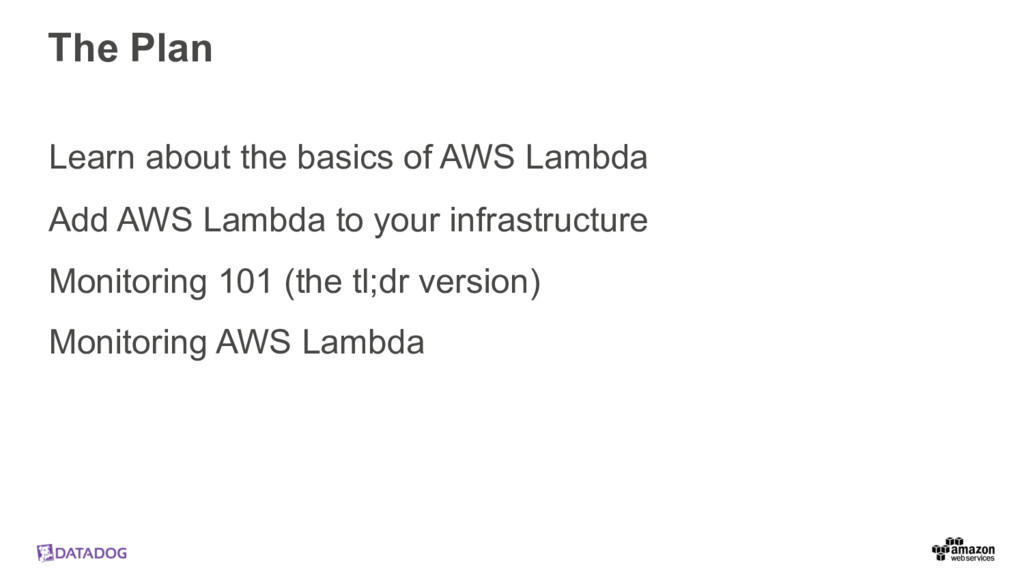Image resolution: width=1024 pixels, height=576 pixels.
Task: Select the "Learn about the basics" line
Action: pos(348,158)
